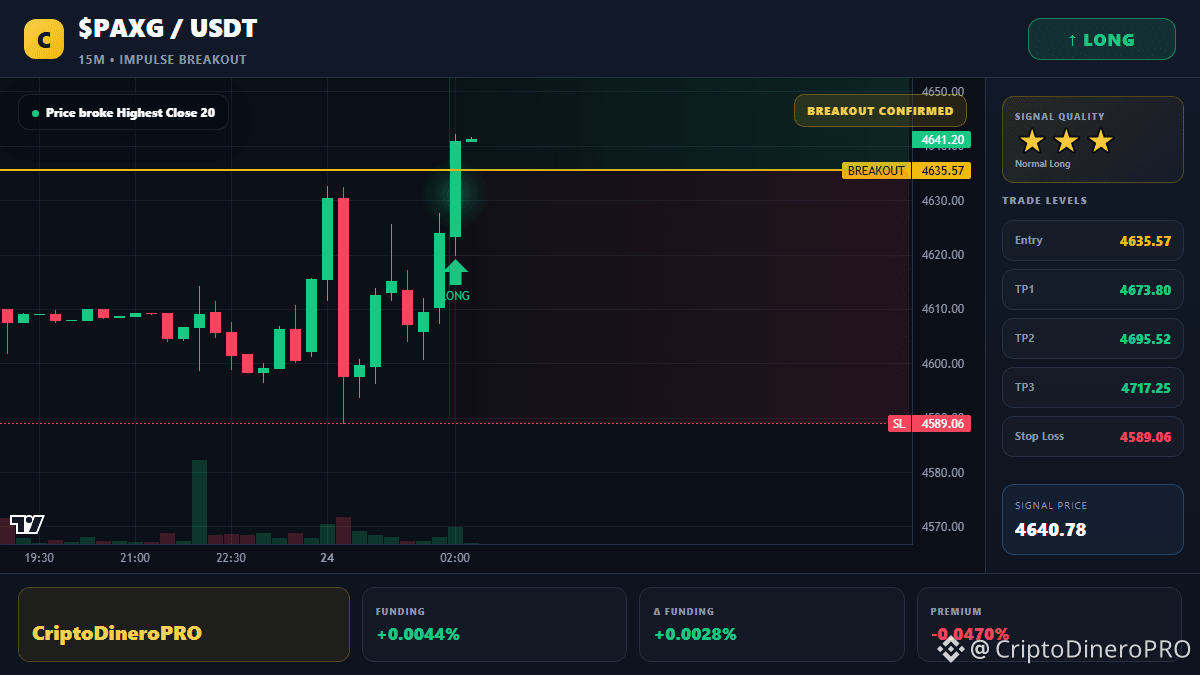The width and height of the screenshot is (1200, 675).
Task: Click the green LONG button
Action: pyautogui.click(x=1102, y=40)
